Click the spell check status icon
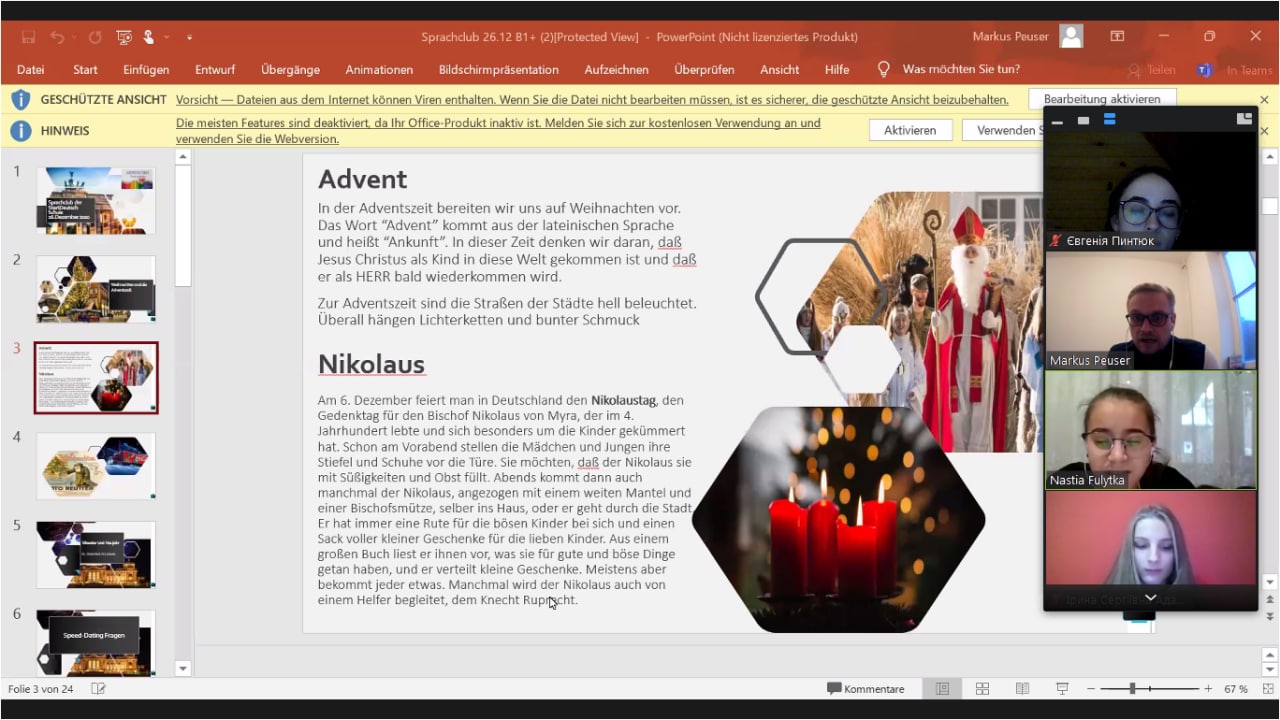 click(x=98, y=689)
